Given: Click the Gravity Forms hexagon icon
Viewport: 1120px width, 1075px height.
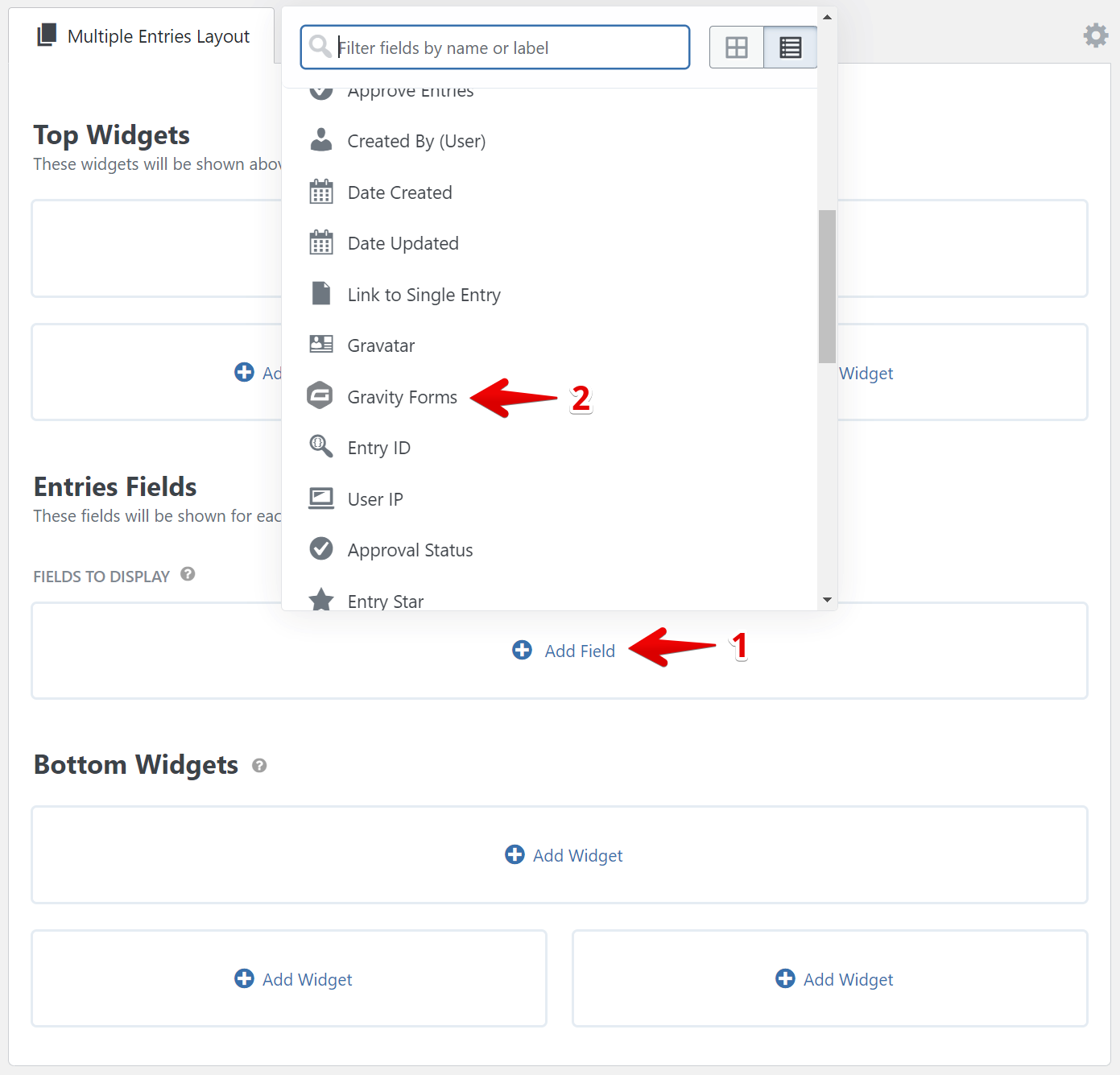Looking at the screenshot, I should pyautogui.click(x=320, y=395).
